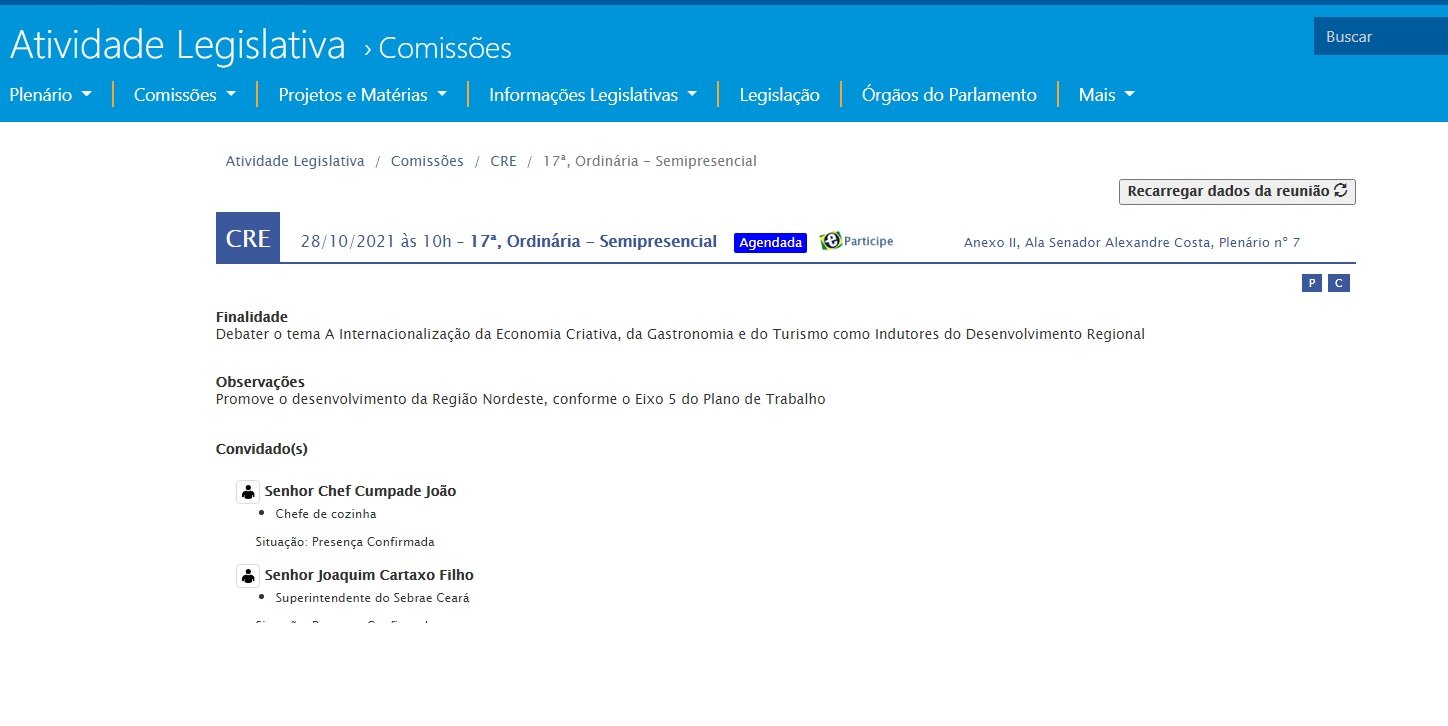The image size is (1448, 726).
Task: Expand Projetos e Matérias menu
Action: click(362, 95)
